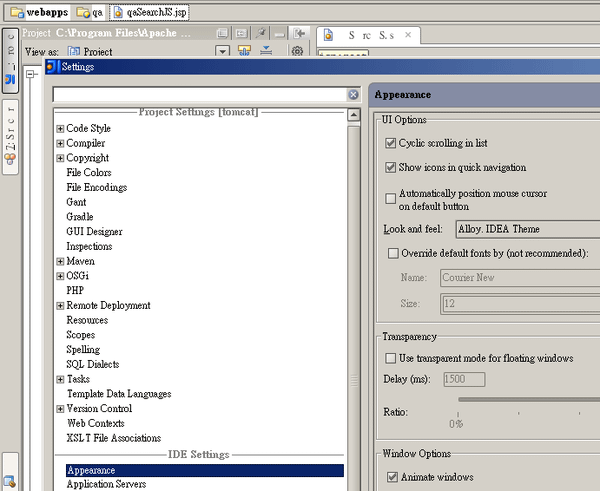
Task: Click the font Name combo box
Action: pos(520,278)
